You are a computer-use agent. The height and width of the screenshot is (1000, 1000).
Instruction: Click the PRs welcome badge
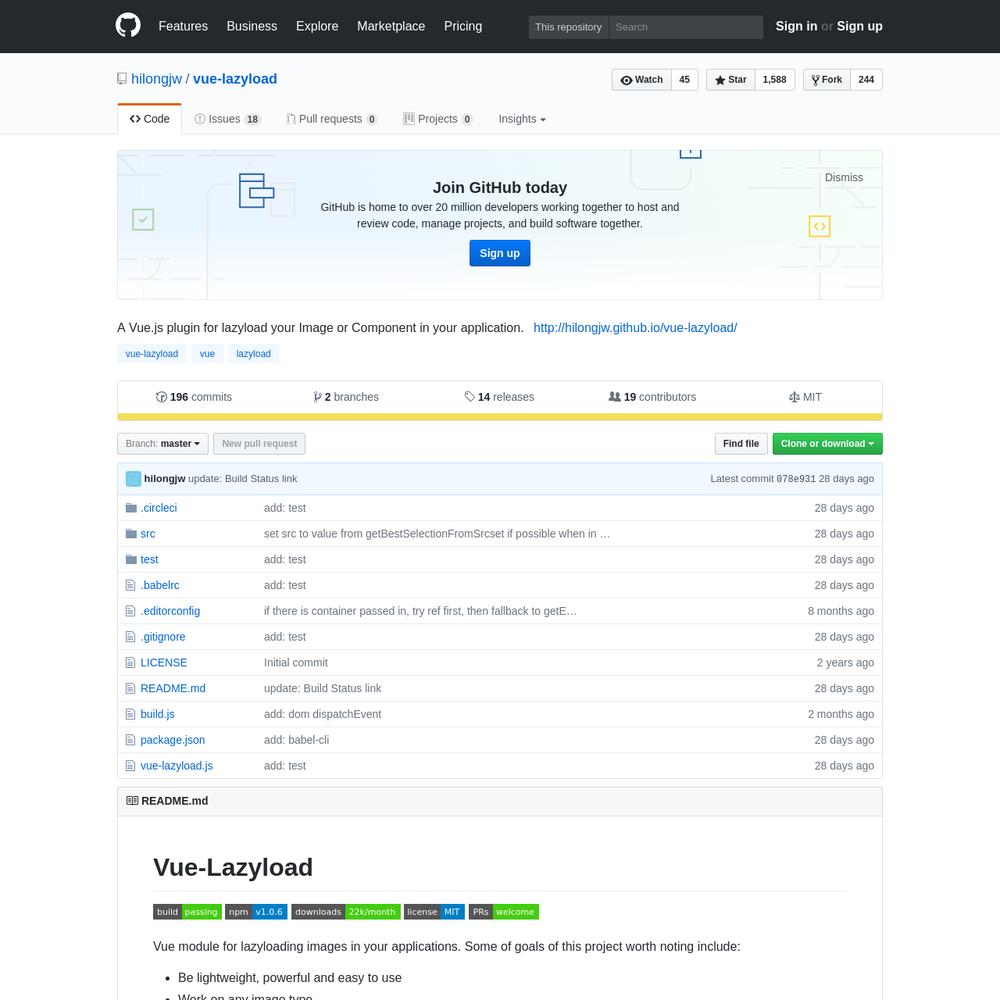pos(504,912)
